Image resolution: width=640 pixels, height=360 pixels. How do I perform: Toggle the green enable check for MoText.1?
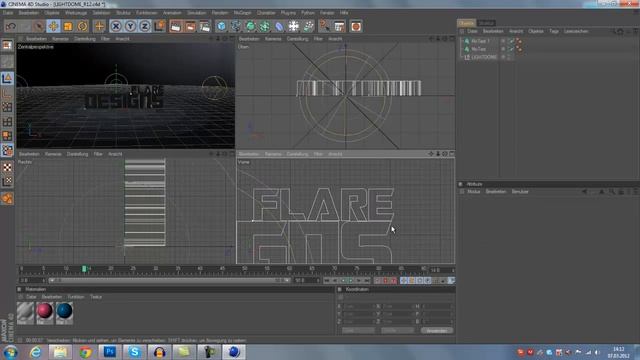click(x=511, y=41)
